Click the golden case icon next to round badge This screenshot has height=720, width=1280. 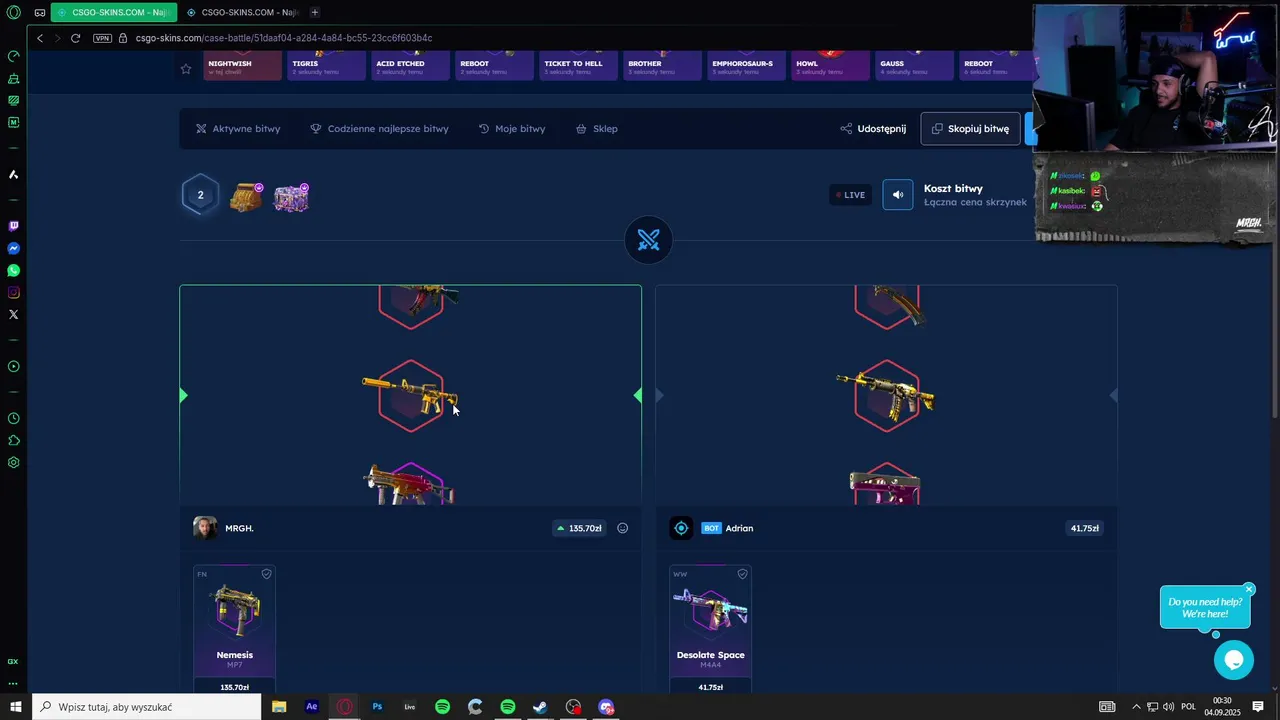click(246, 196)
